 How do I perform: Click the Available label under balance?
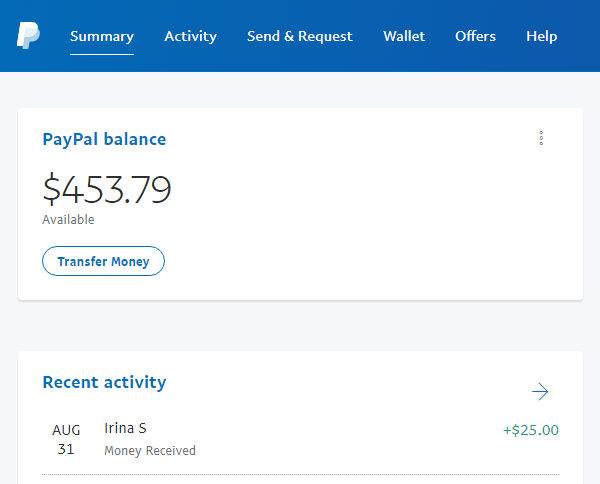coord(68,219)
